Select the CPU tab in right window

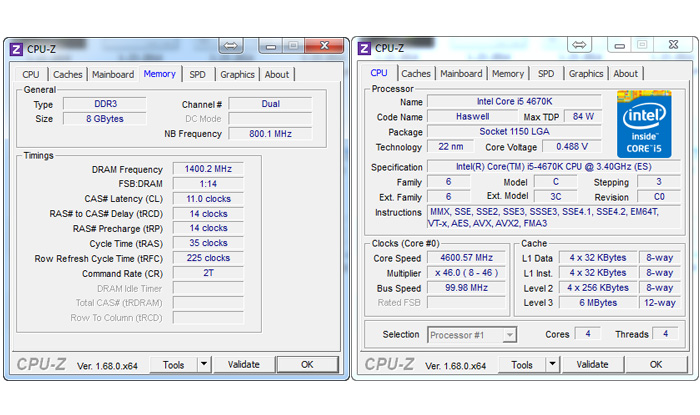pyautogui.click(x=379, y=73)
